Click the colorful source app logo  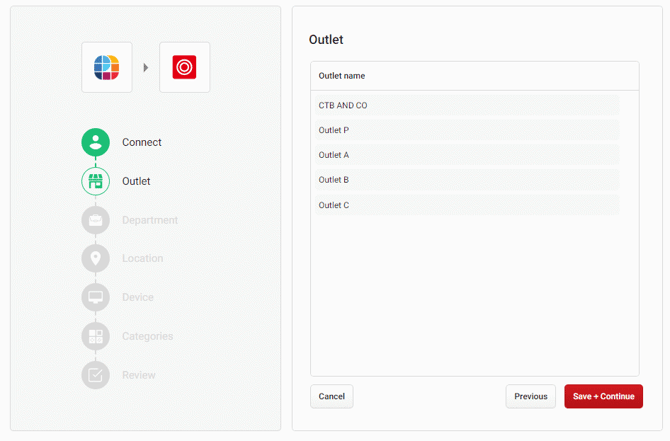[x=106, y=68]
